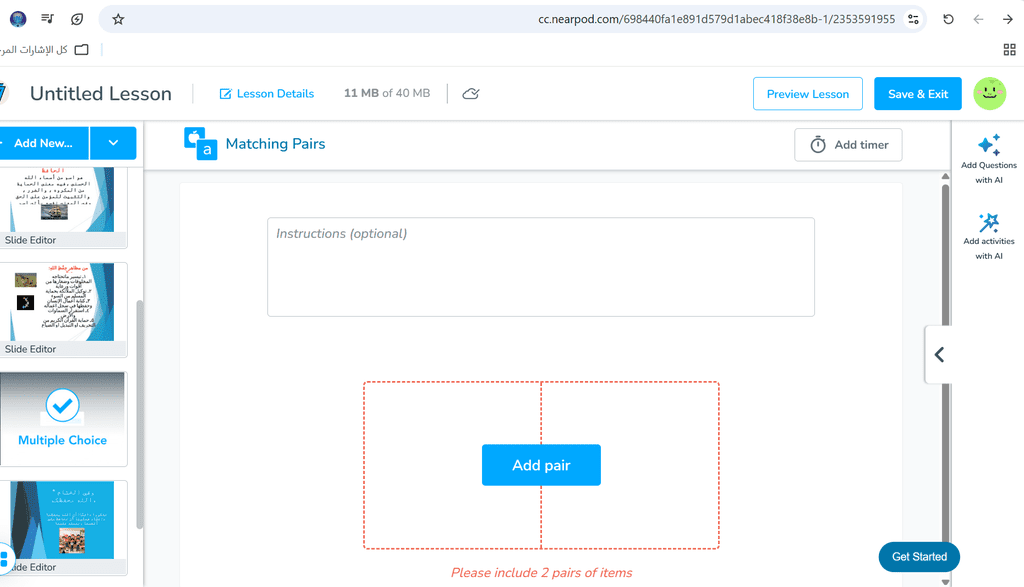Click the Get Started button

[x=920, y=556]
